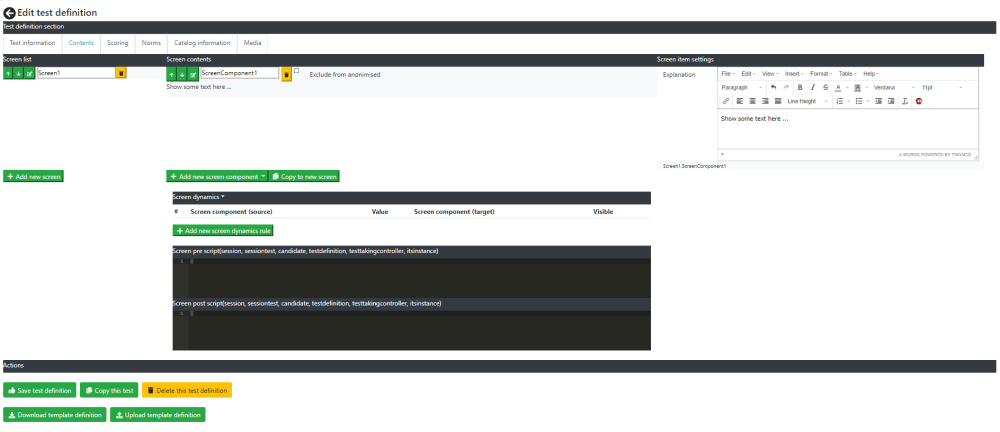The image size is (1000, 432).
Task: Click the undo arrow in the editor toolbar
Action: (774, 87)
